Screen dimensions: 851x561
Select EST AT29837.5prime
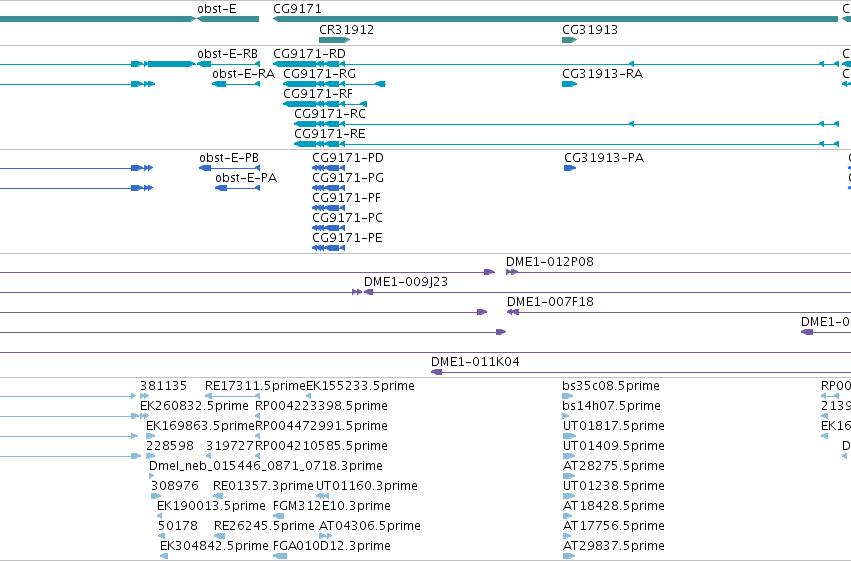click(x=614, y=546)
